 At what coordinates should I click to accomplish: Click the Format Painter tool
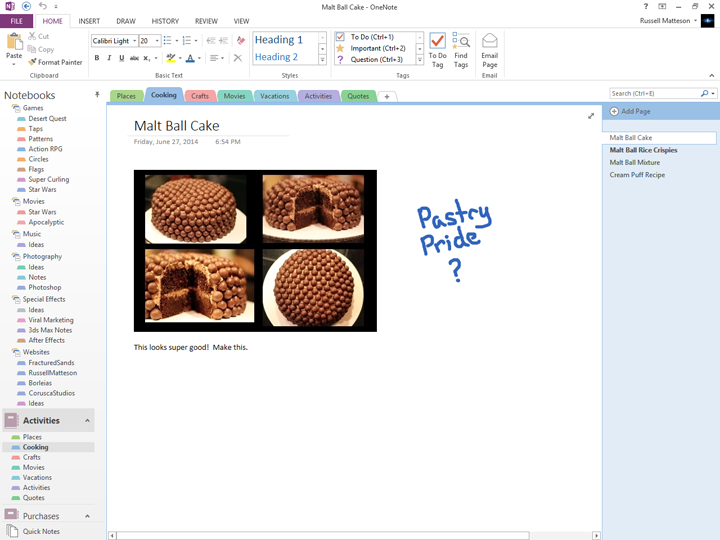pyautogui.click(x=56, y=62)
